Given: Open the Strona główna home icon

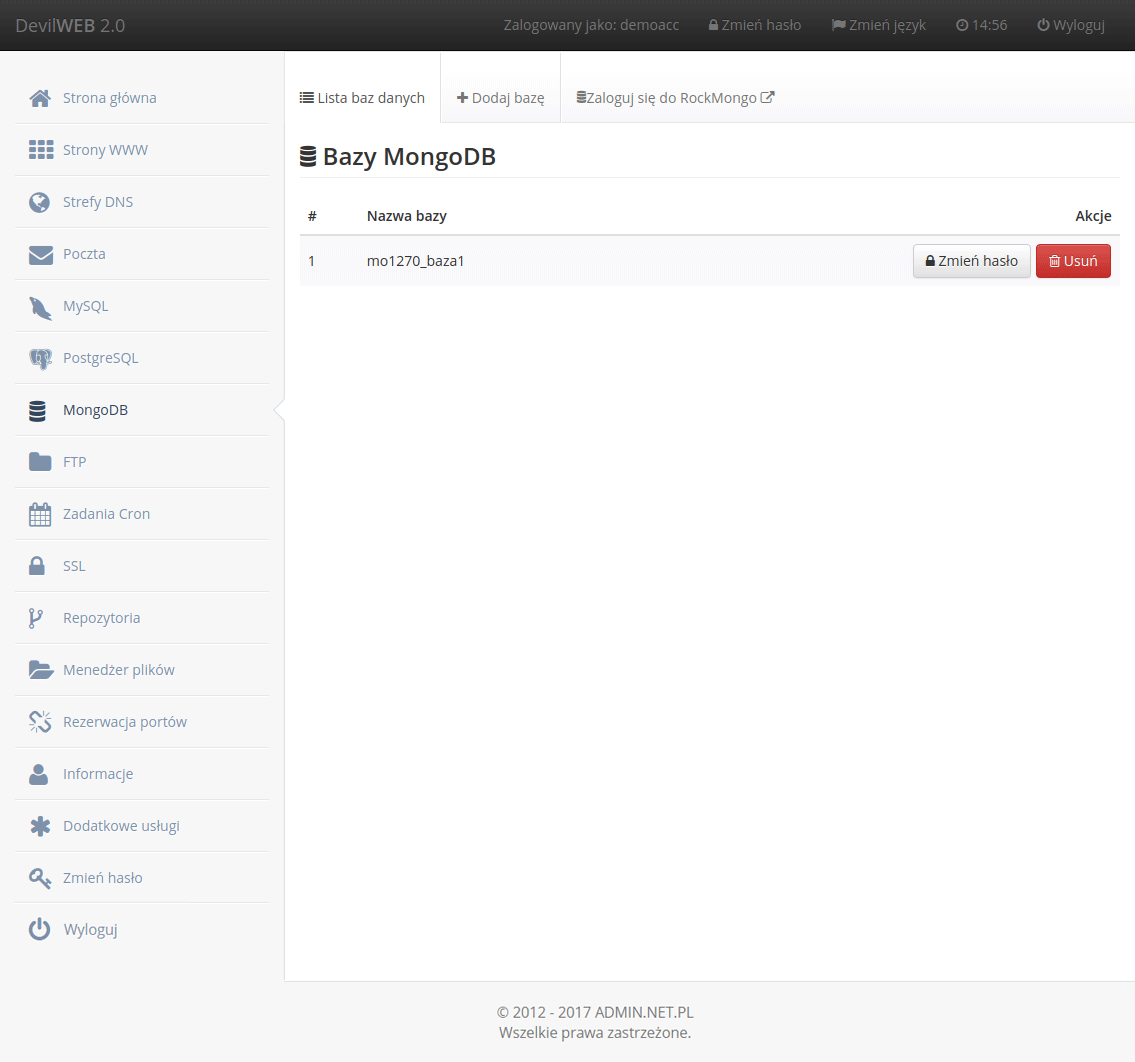Looking at the screenshot, I should [x=40, y=97].
